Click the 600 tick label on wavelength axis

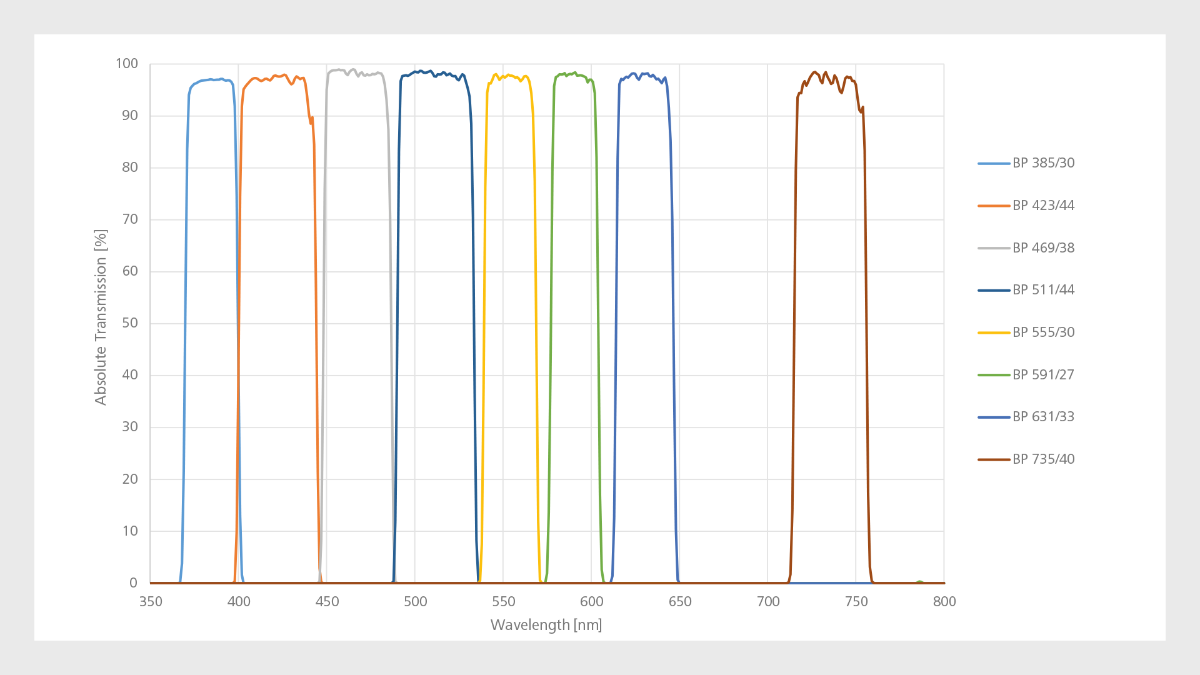point(591,601)
